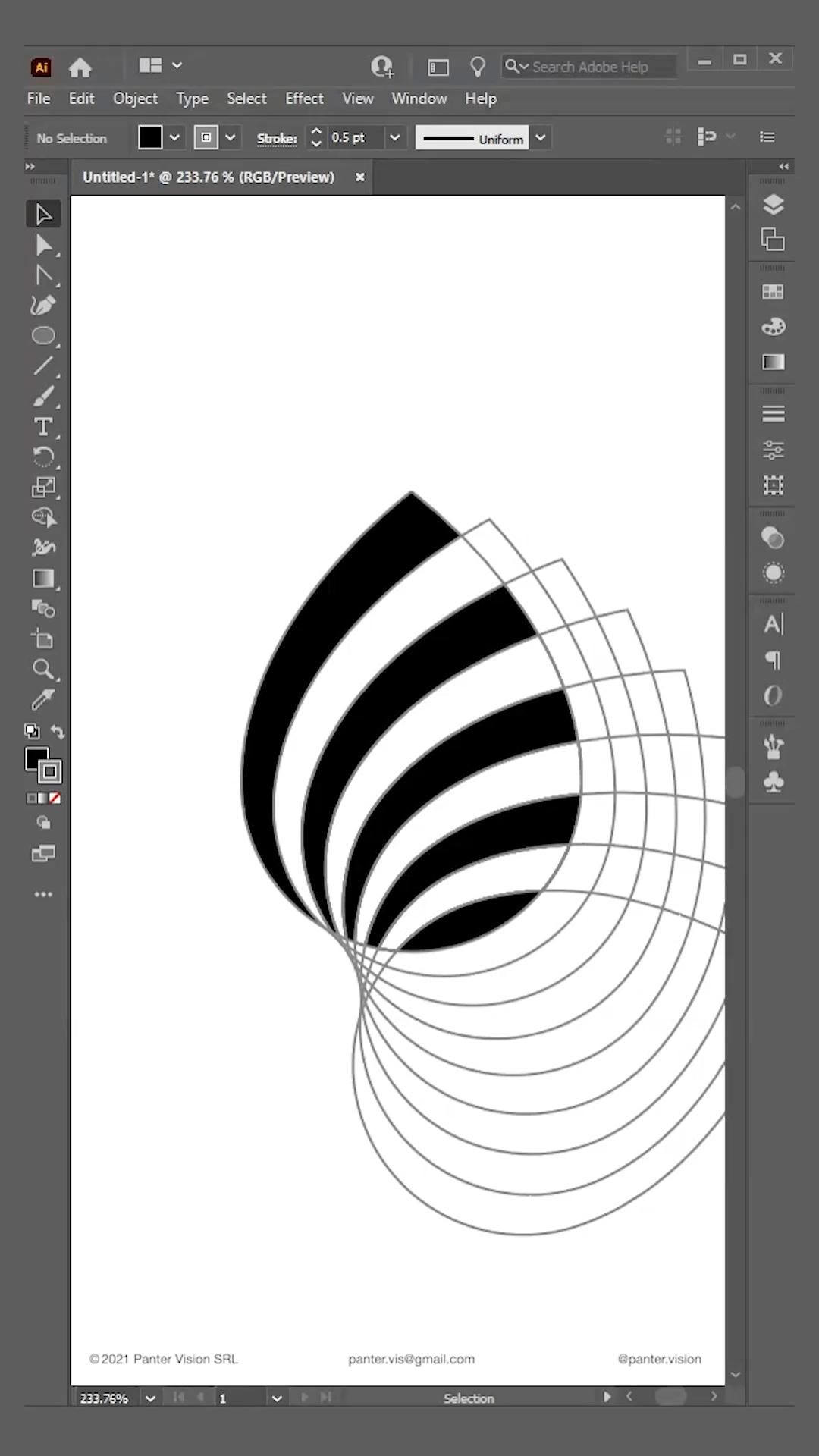Open the Symbols panel club icon
Viewport: 819px width, 1456px height.
[773, 782]
